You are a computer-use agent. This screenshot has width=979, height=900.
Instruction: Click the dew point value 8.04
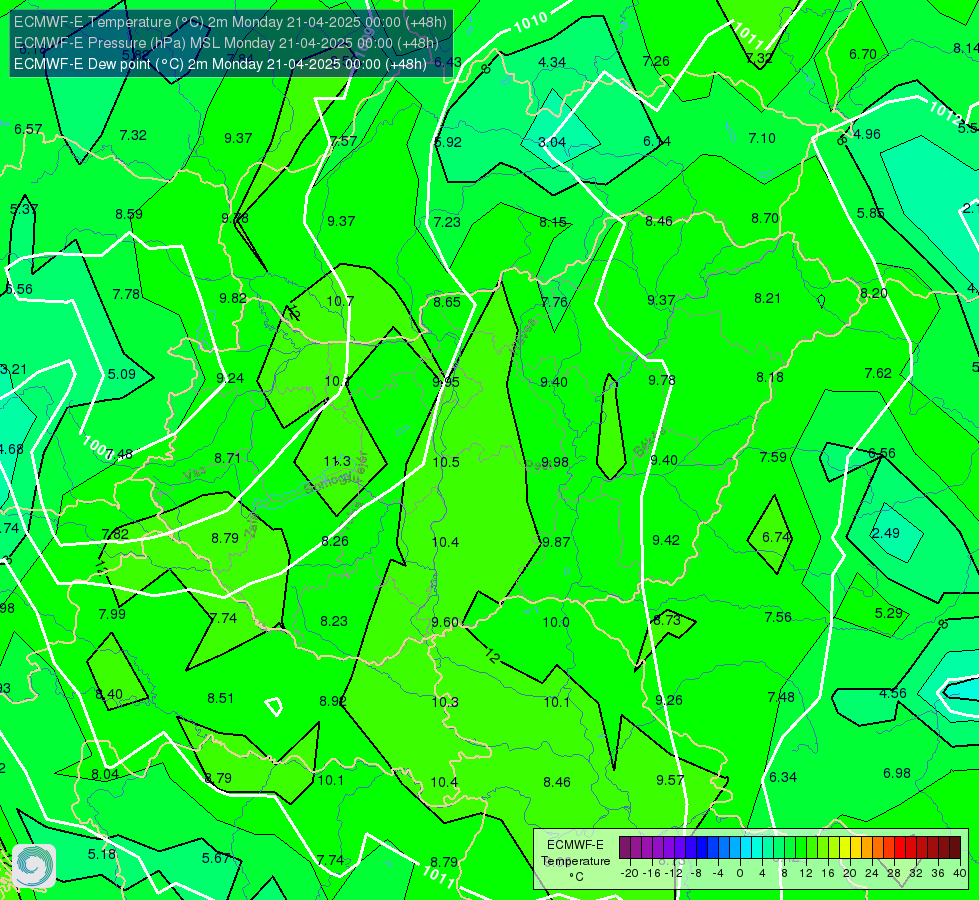tap(105, 774)
